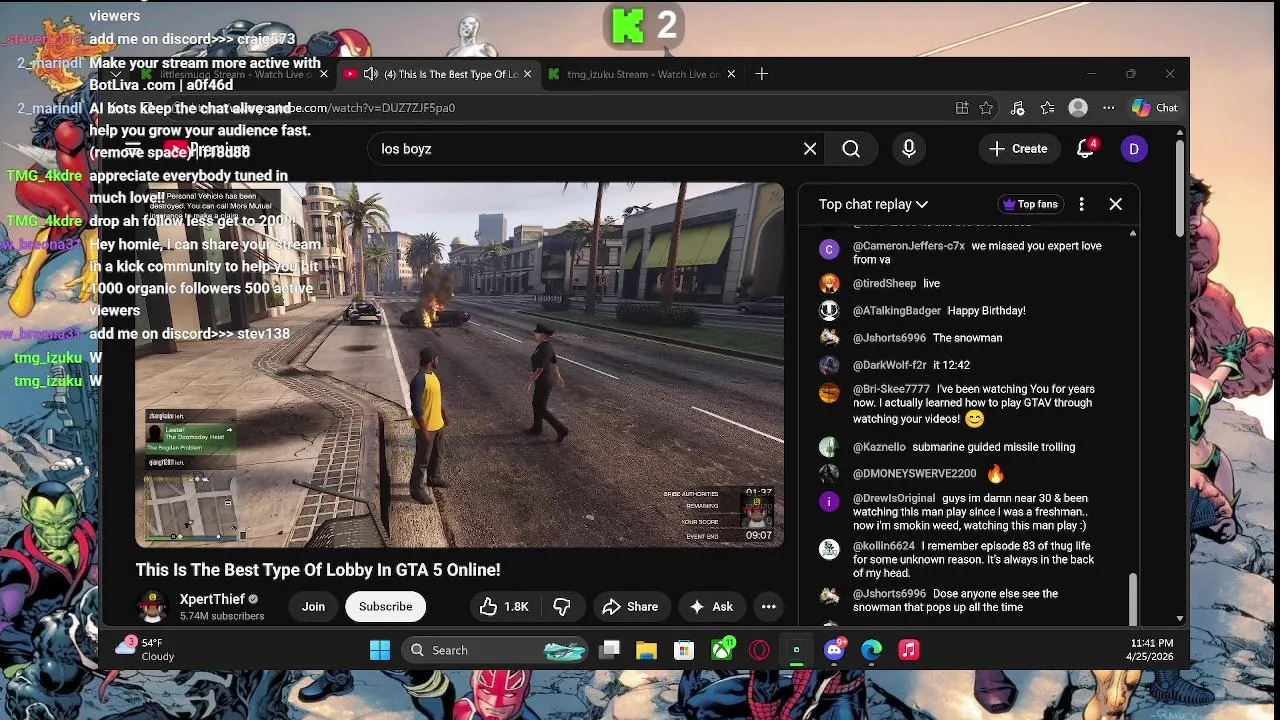Switch to the tmg_izuku Stream browser tab
The height and width of the screenshot is (720, 1280).
pyautogui.click(x=643, y=74)
